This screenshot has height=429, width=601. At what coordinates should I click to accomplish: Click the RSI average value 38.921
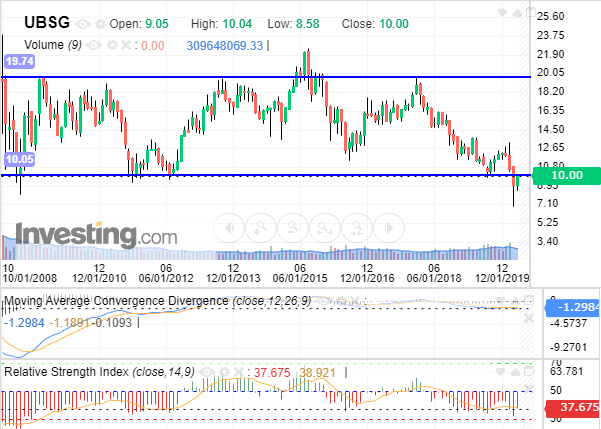point(317,373)
